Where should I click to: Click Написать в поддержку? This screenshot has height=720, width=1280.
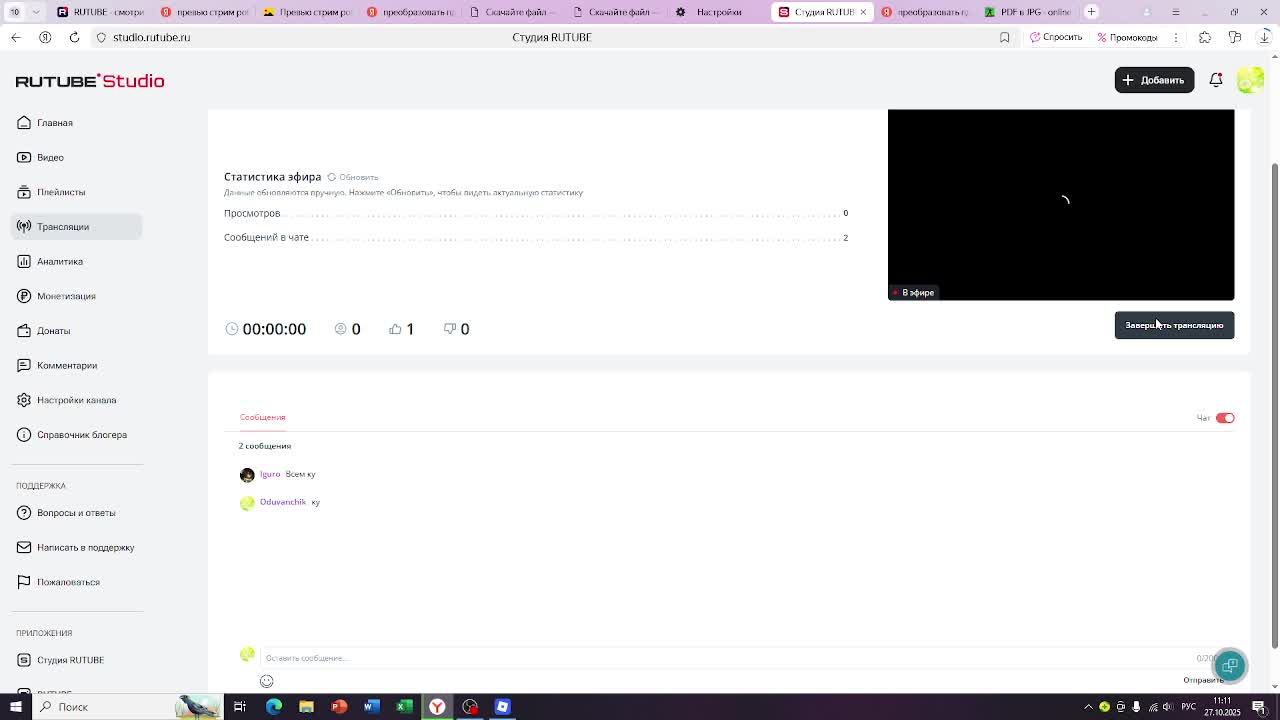click(85, 547)
